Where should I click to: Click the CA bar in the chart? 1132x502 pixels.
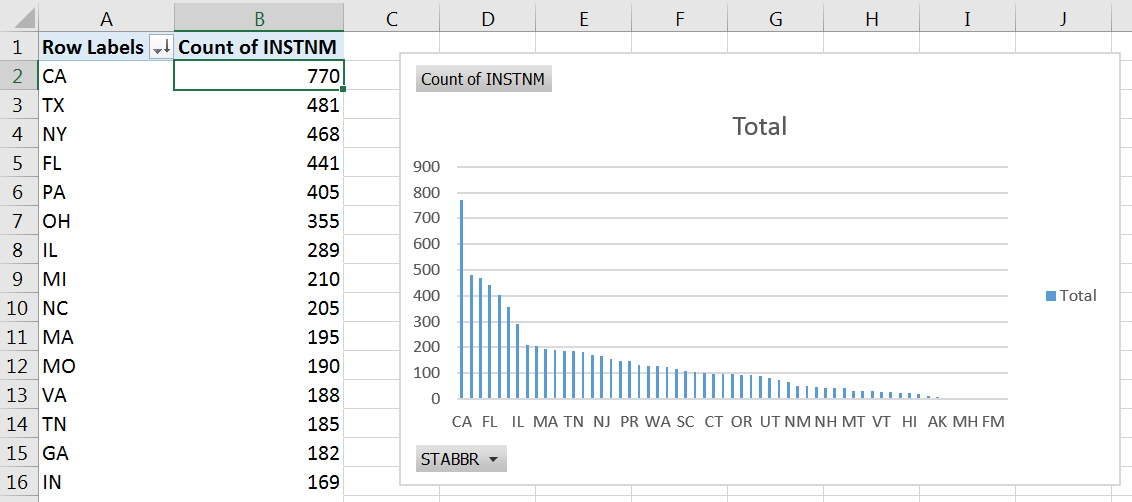462,299
